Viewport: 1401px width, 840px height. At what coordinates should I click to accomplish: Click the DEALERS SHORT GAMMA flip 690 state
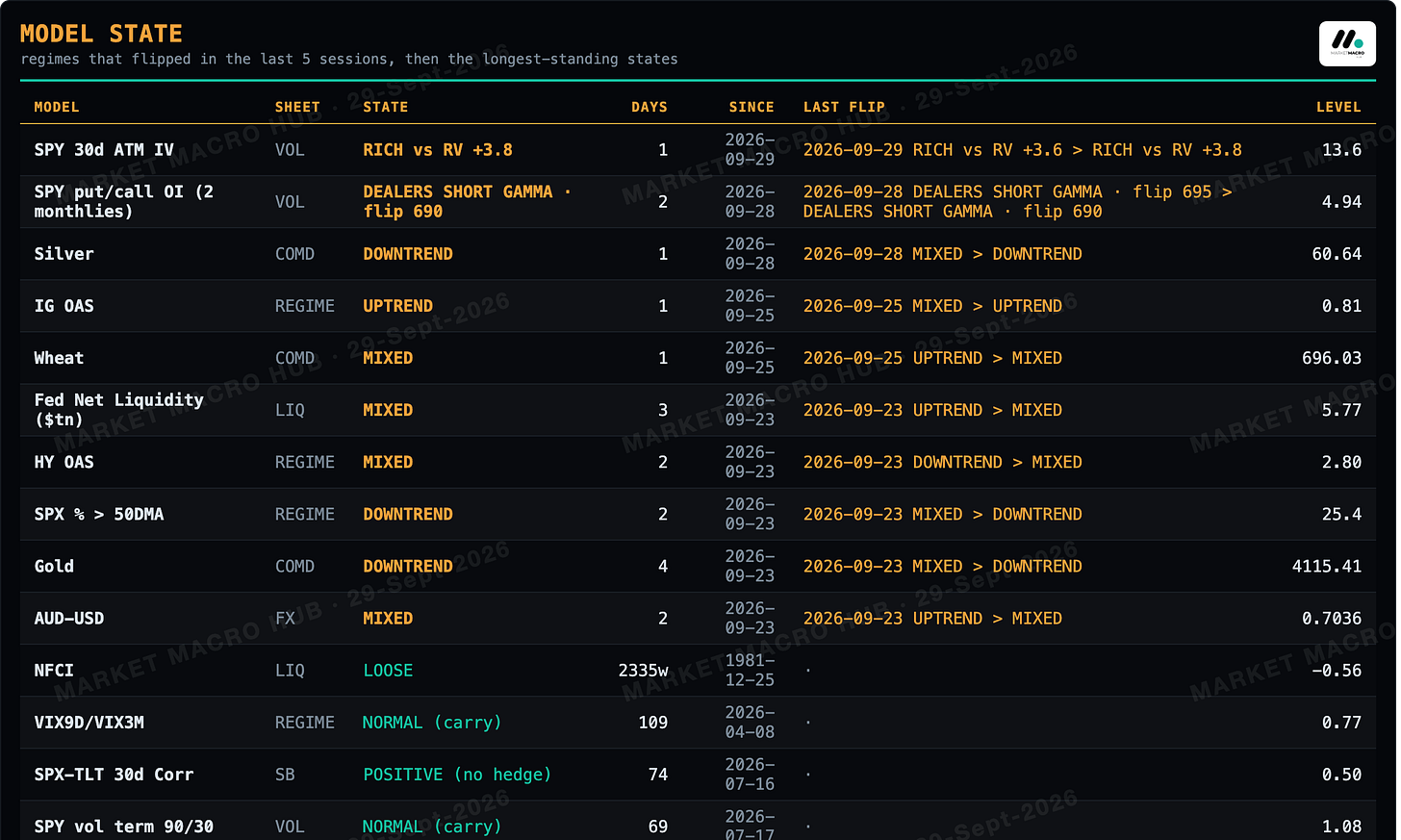point(468,202)
